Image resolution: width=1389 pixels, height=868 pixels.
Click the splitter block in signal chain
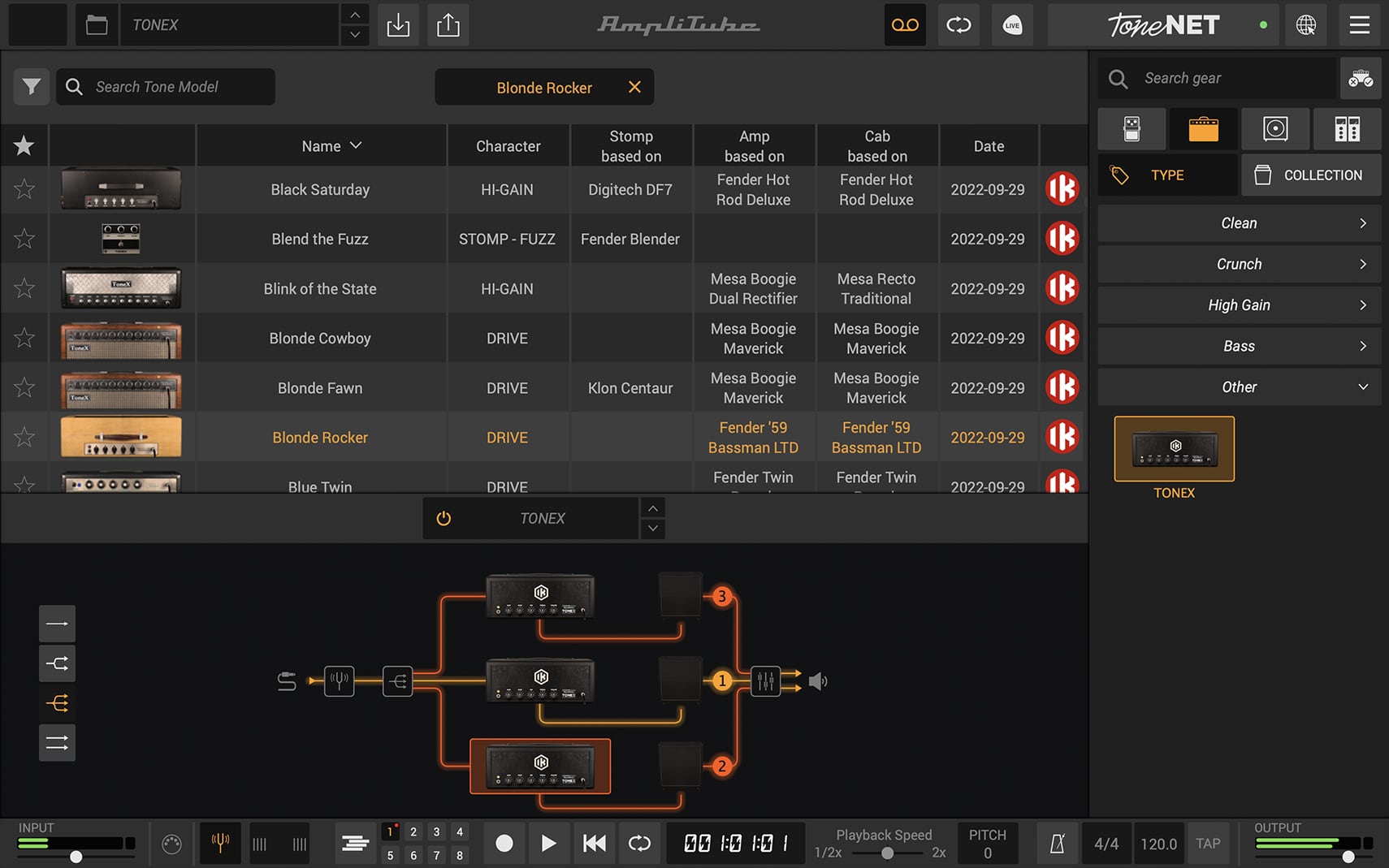pyautogui.click(x=397, y=680)
